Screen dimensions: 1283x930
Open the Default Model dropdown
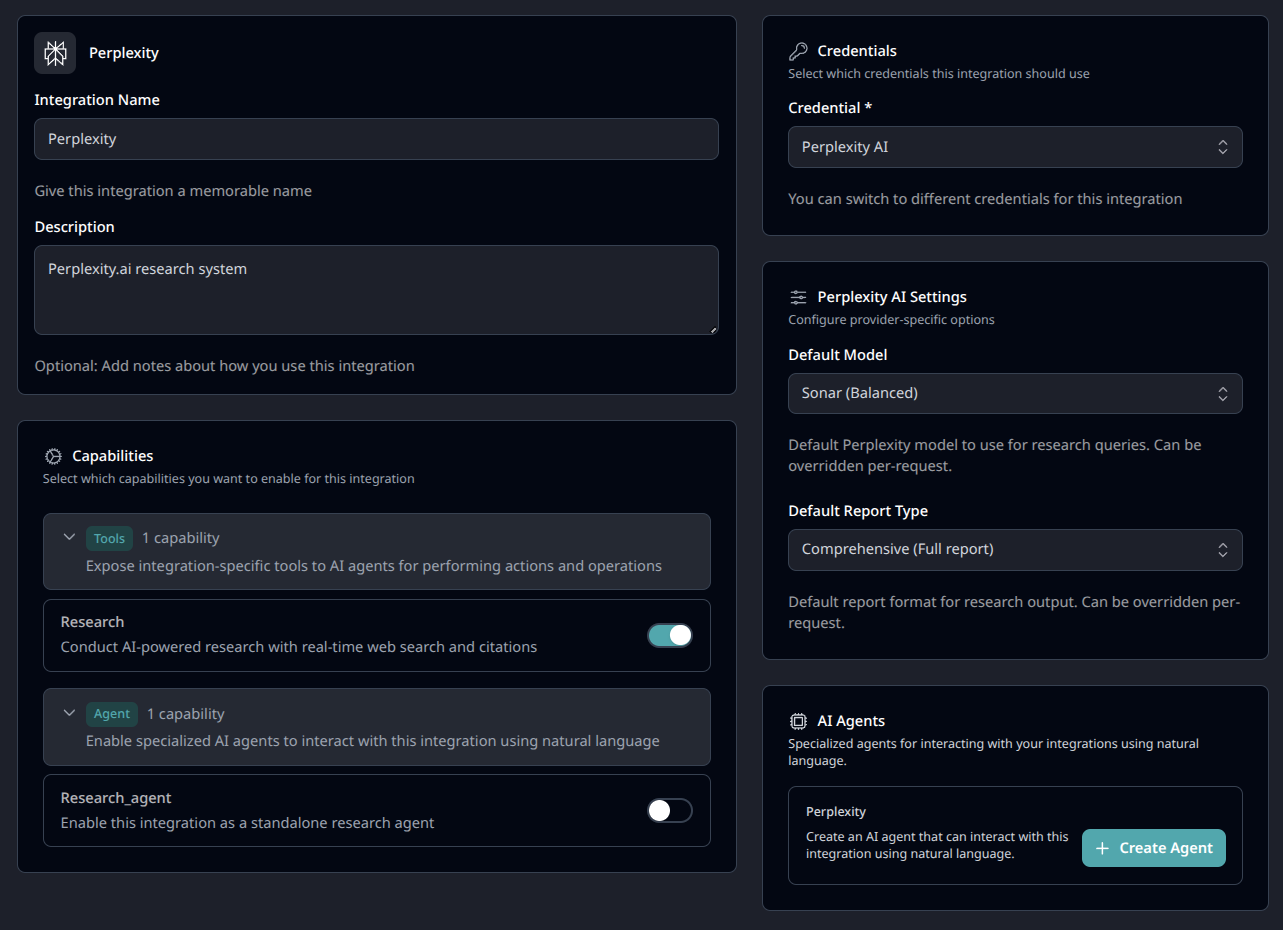[x=1015, y=393]
